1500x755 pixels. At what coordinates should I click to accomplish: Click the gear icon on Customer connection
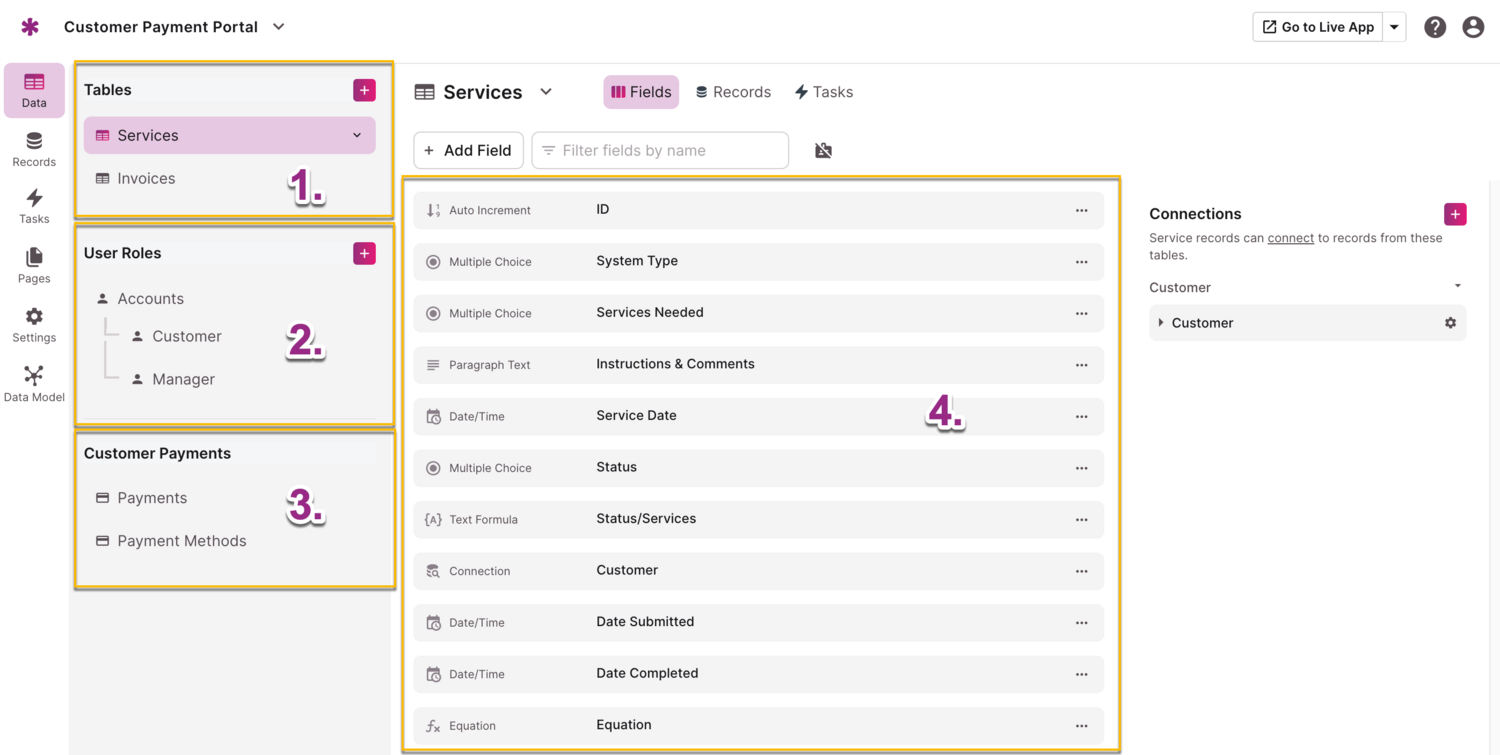pyautogui.click(x=1450, y=322)
